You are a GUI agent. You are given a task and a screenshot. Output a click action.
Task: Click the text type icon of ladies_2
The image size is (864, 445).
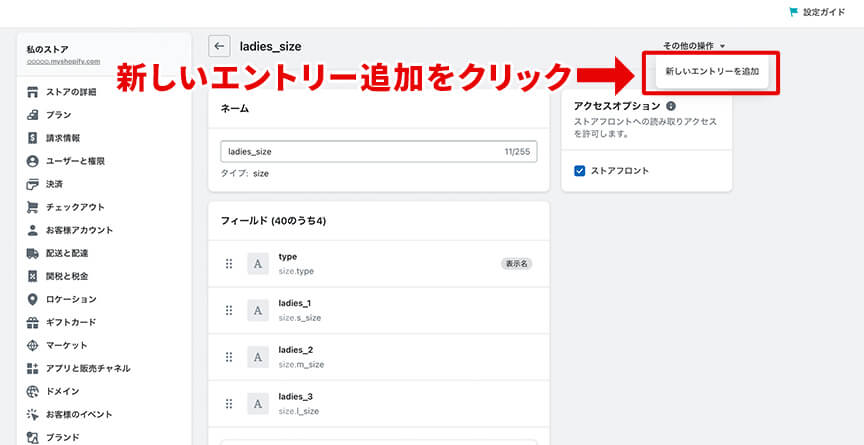coord(258,357)
